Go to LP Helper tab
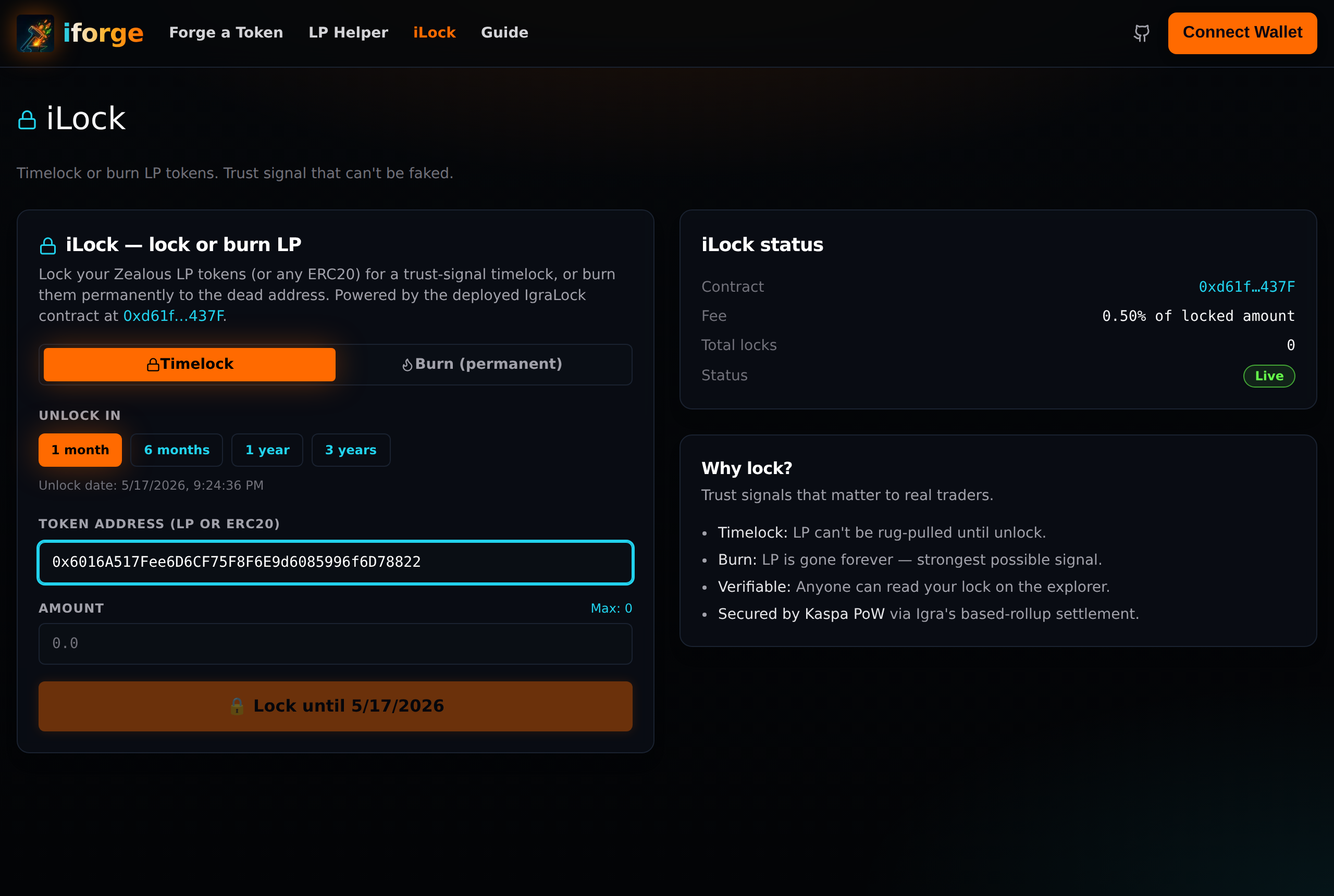This screenshot has height=896, width=1334. (348, 33)
